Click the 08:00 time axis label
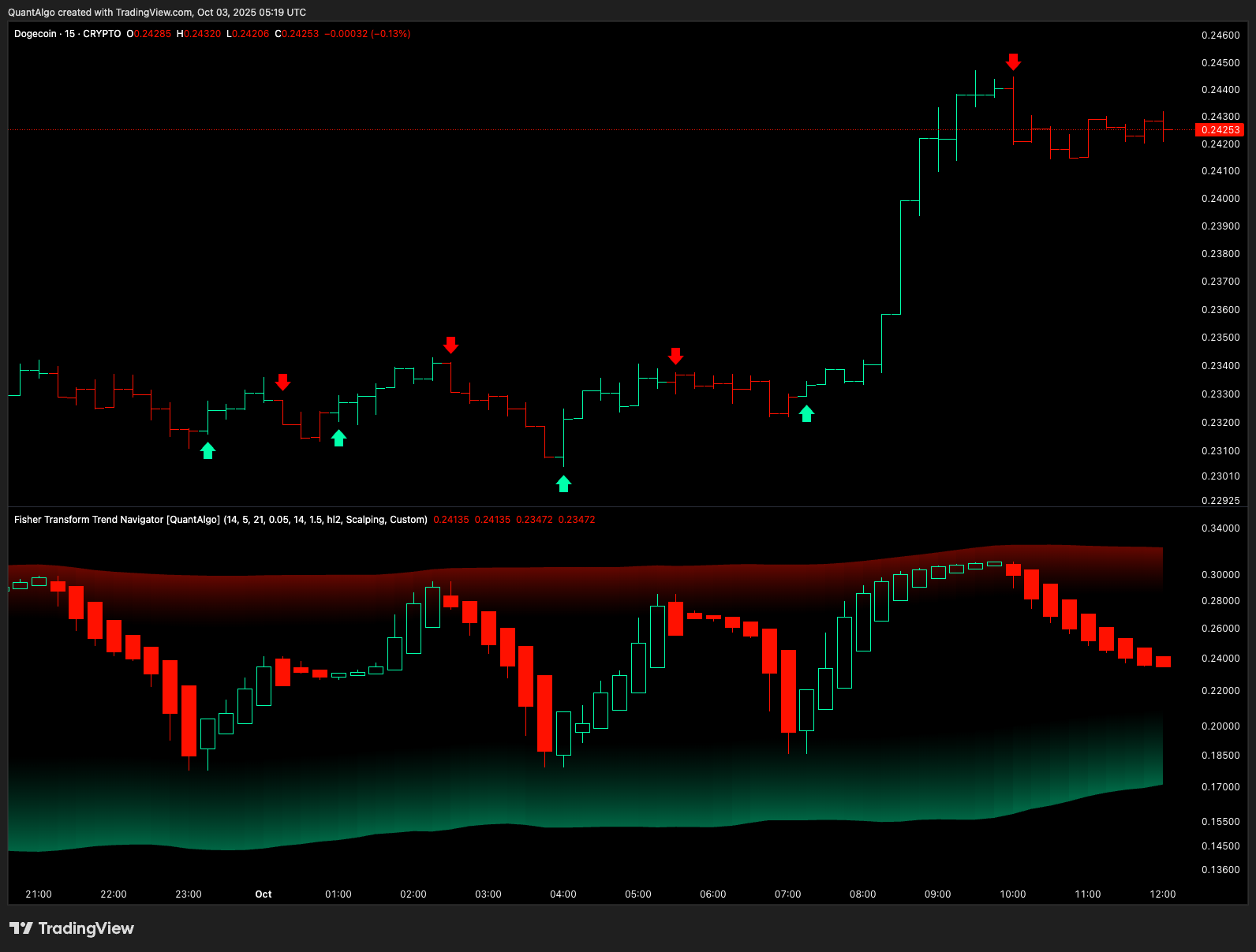Screen dimensions: 1256x952 pyautogui.click(x=863, y=894)
